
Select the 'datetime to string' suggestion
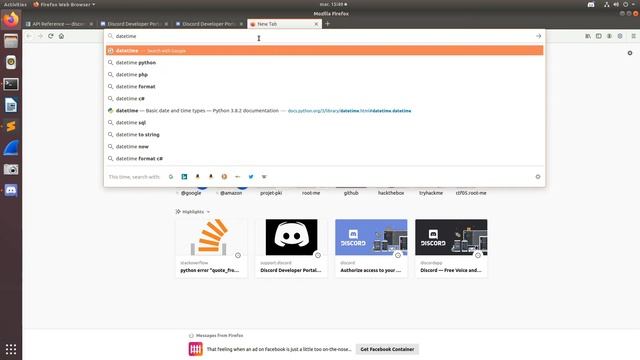[324, 134]
